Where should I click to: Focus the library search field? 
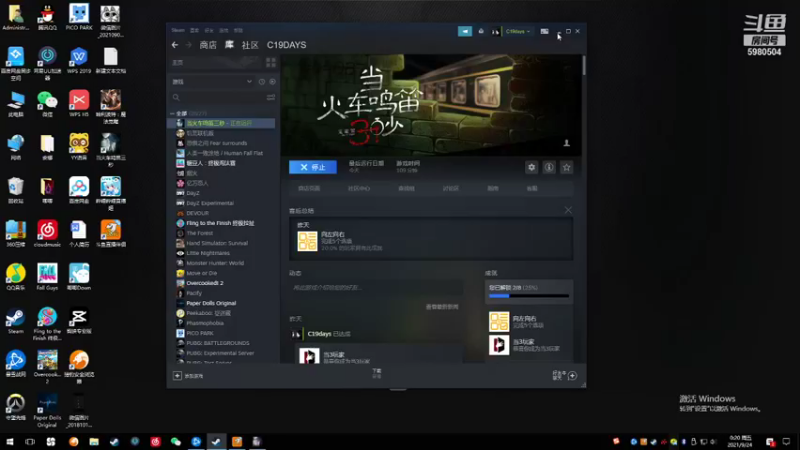[x=219, y=97]
